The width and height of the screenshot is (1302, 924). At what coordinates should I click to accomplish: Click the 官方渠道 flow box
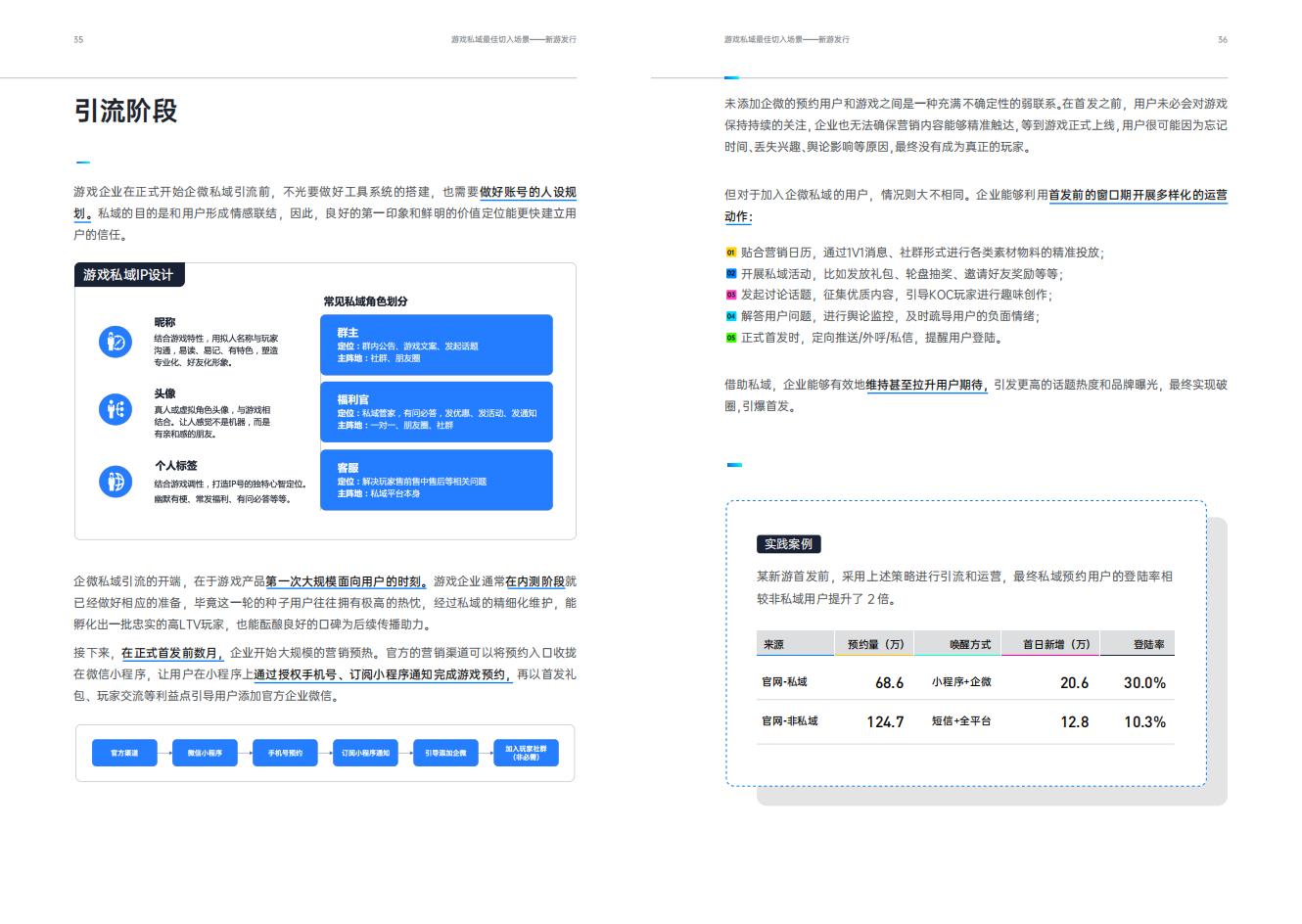(x=124, y=753)
